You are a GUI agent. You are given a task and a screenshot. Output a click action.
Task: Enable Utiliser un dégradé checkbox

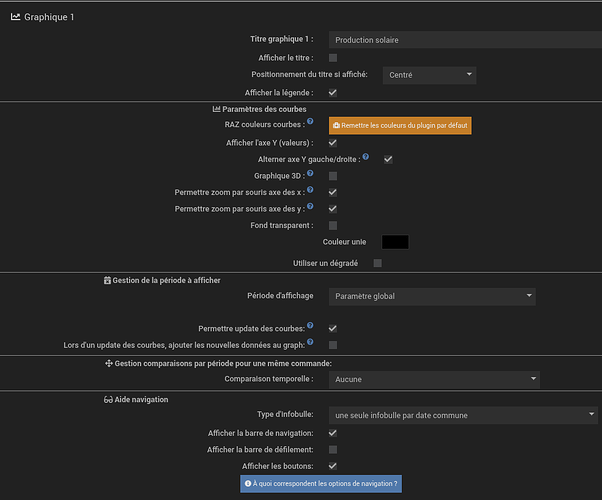coord(377,263)
